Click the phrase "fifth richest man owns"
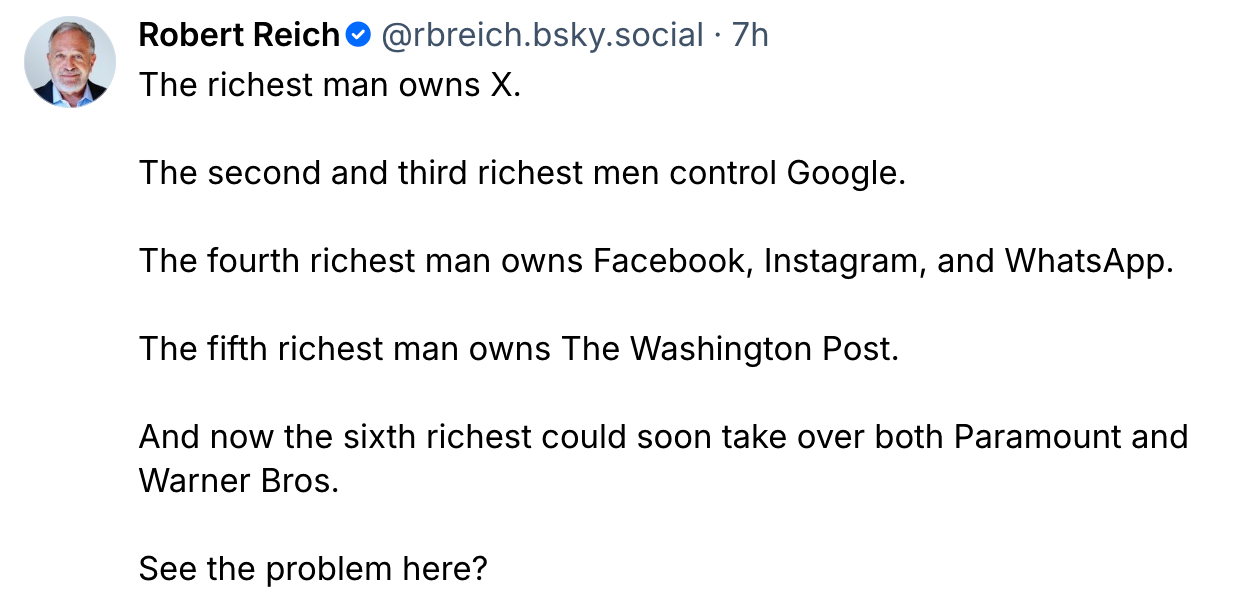This screenshot has height=604, width=1246. [x=380, y=349]
